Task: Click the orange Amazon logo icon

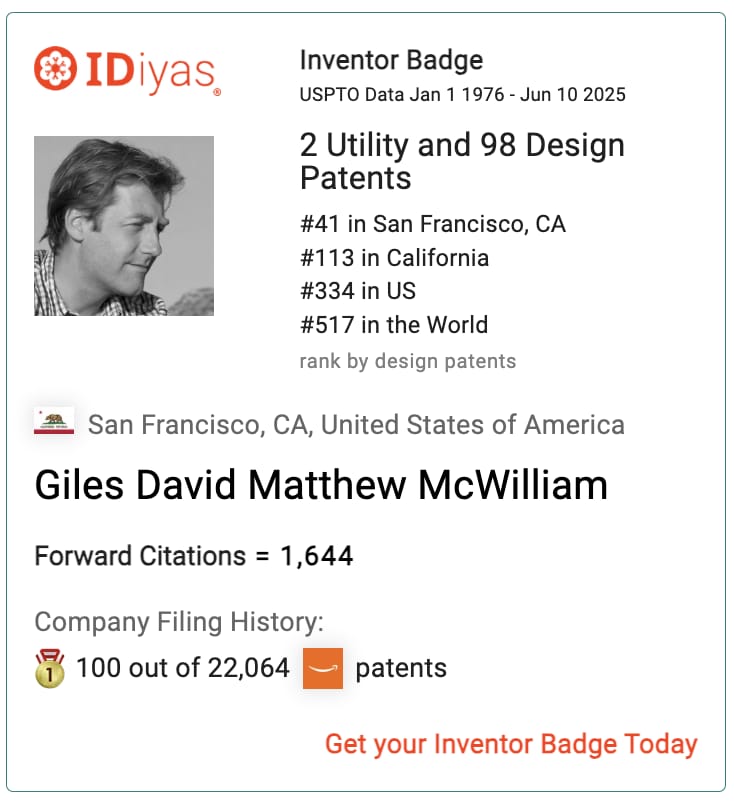Action: click(323, 668)
